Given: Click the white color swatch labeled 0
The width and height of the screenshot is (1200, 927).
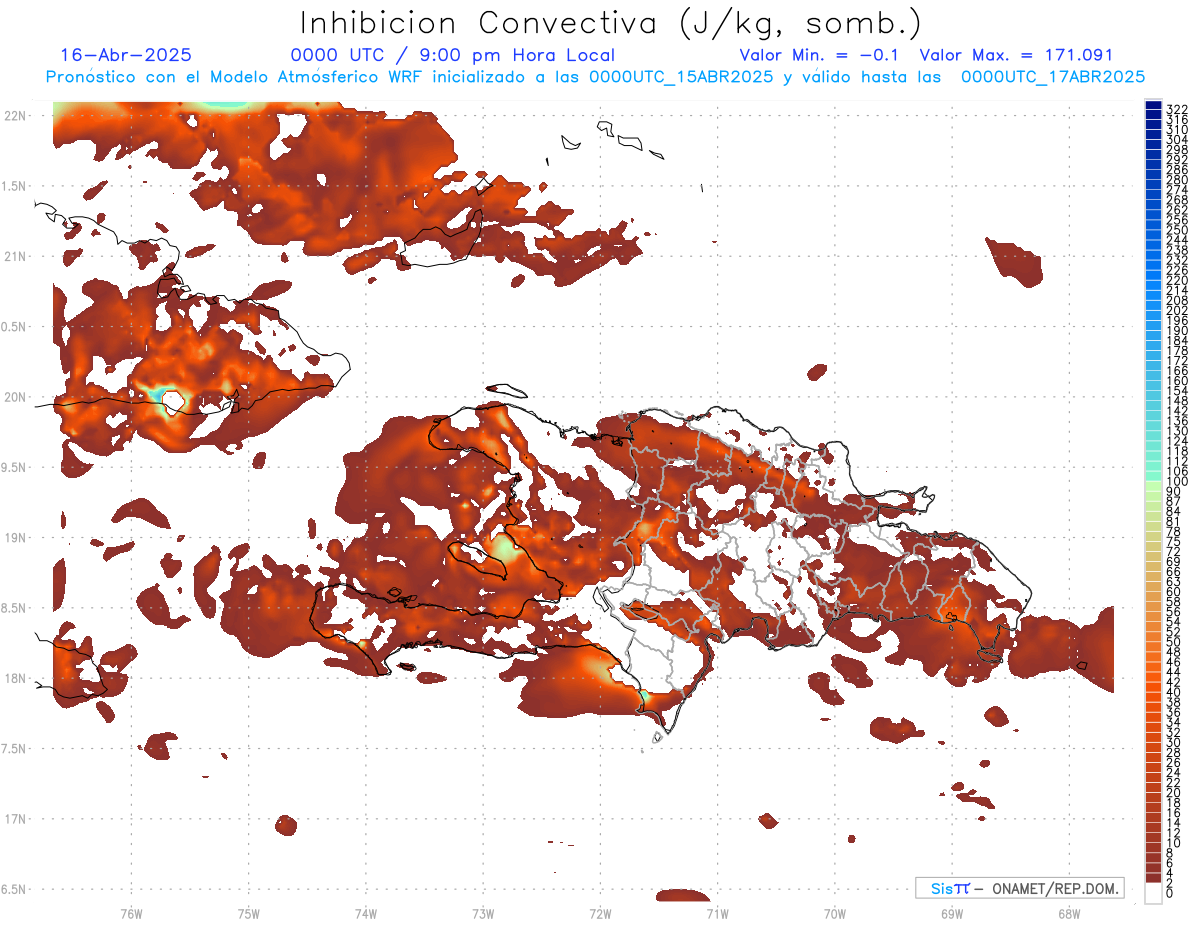Looking at the screenshot, I should point(1153,891).
